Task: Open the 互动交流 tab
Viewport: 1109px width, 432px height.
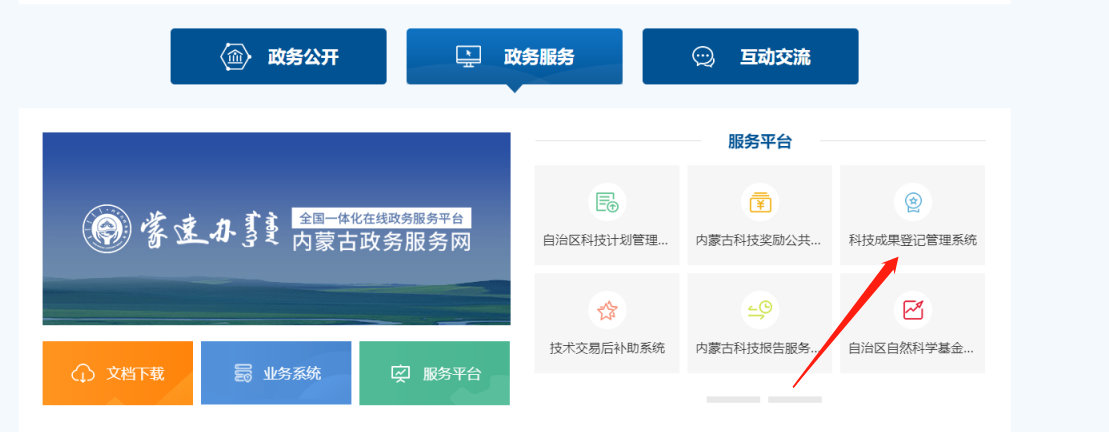Action: click(750, 57)
